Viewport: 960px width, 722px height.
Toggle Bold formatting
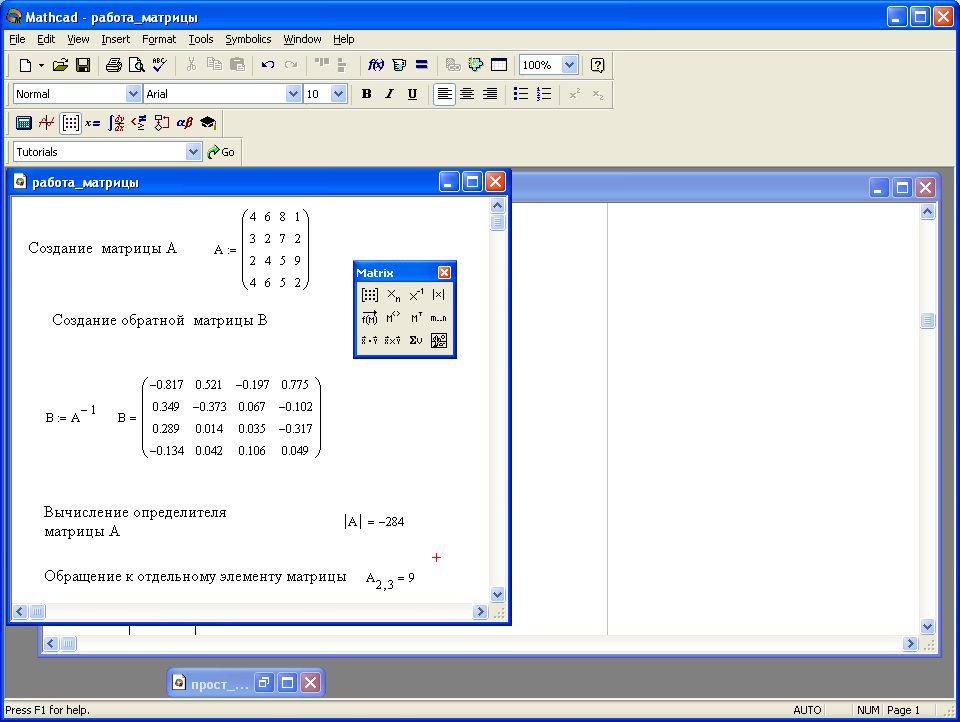click(366, 94)
